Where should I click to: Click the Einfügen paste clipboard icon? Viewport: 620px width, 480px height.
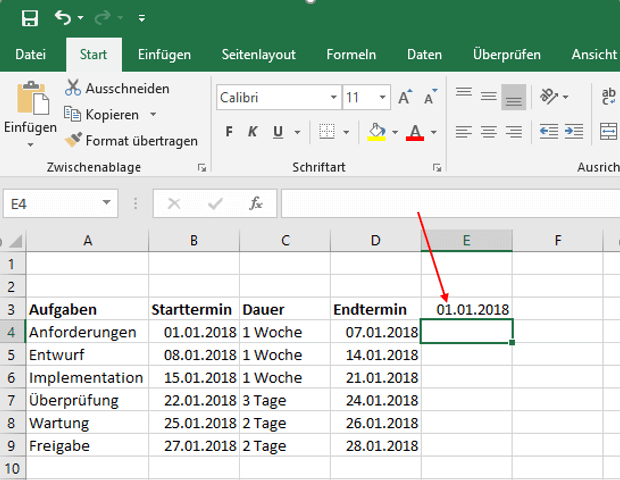30,101
